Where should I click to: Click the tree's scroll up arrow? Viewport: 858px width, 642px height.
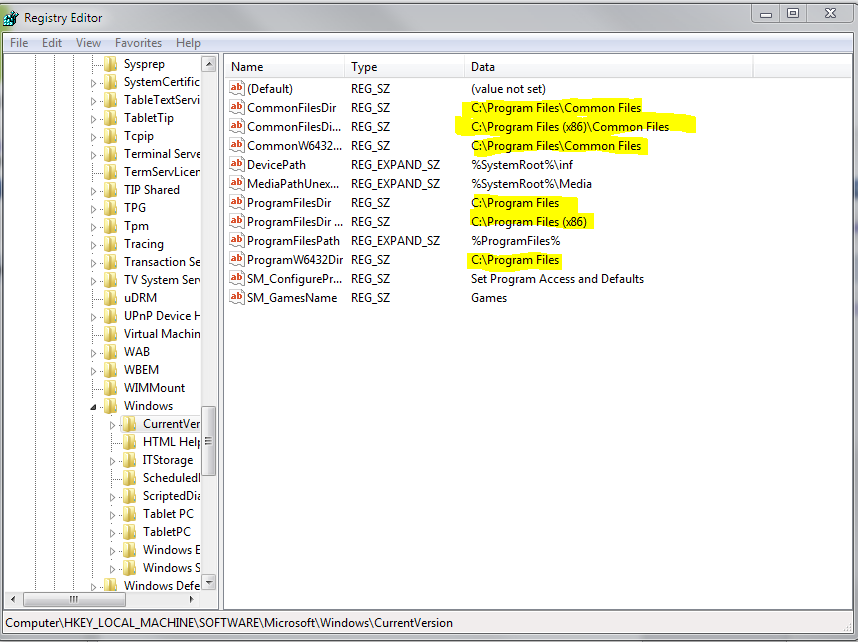coord(208,64)
